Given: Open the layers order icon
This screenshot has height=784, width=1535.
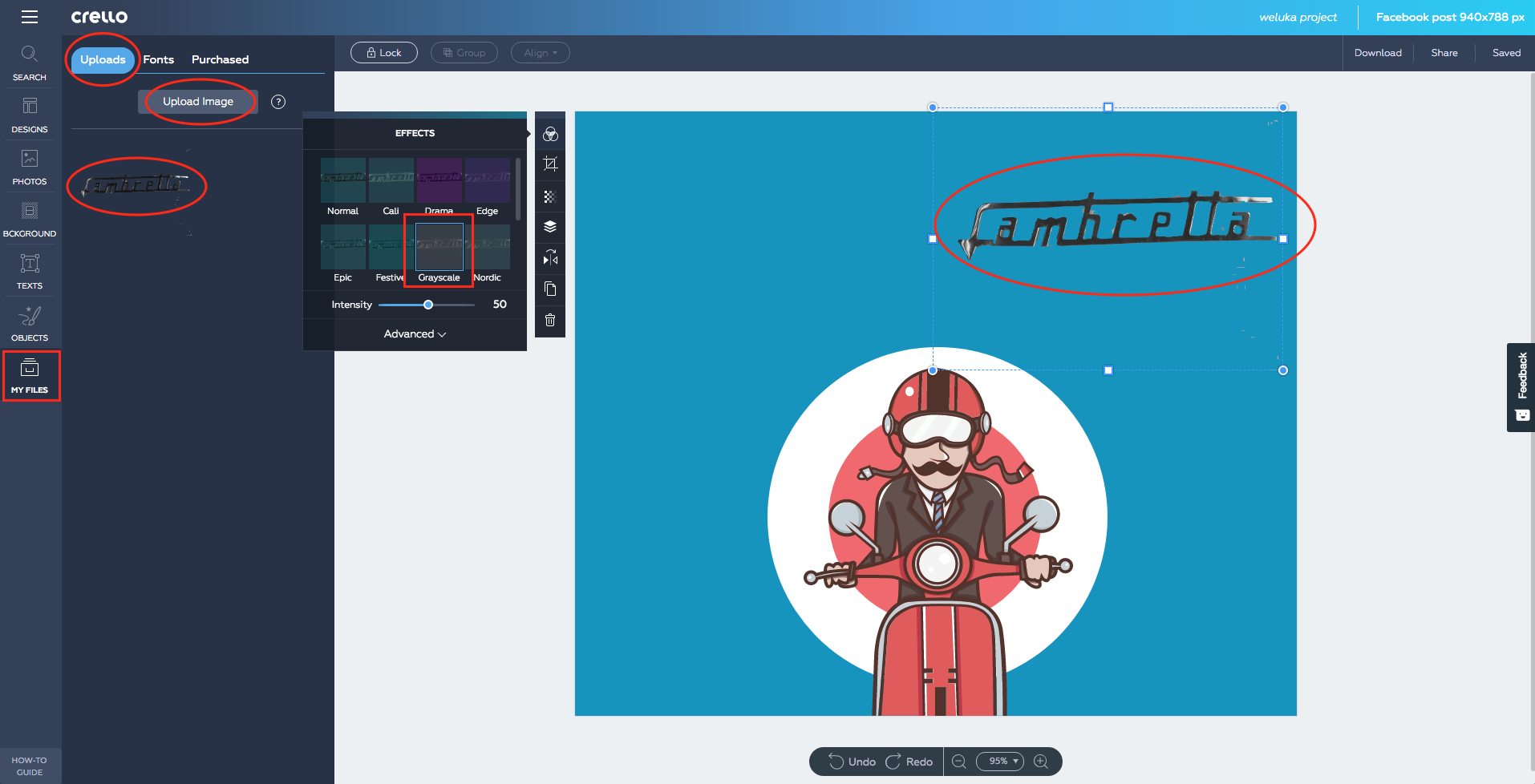Looking at the screenshot, I should [x=550, y=227].
